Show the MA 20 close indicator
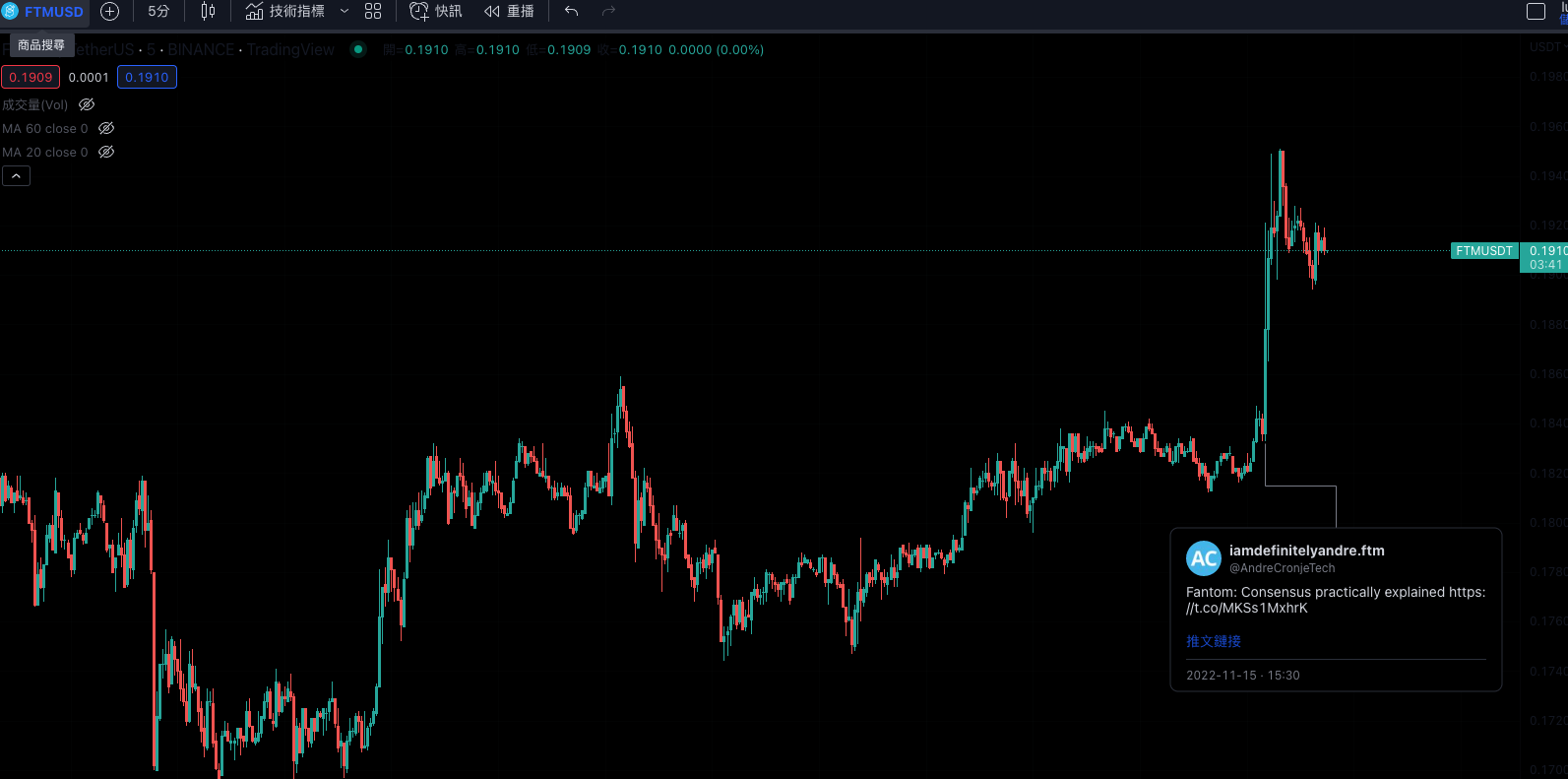The height and width of the screenshot is (779, 1568). [x=106, y=152]
